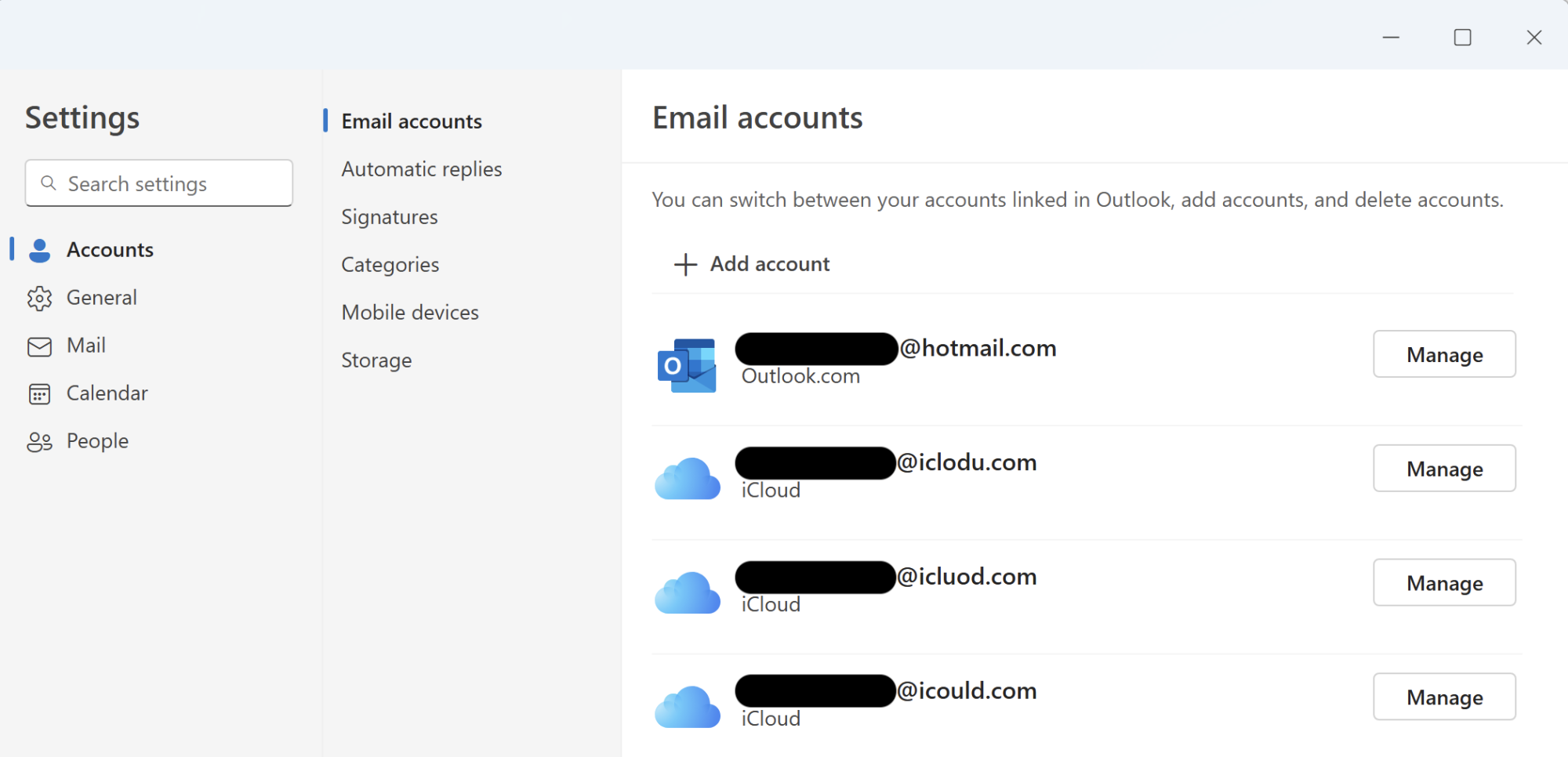Screen dimensions: 1568x757
Task: Click the search magnifier icon
Action: [49, 183]
